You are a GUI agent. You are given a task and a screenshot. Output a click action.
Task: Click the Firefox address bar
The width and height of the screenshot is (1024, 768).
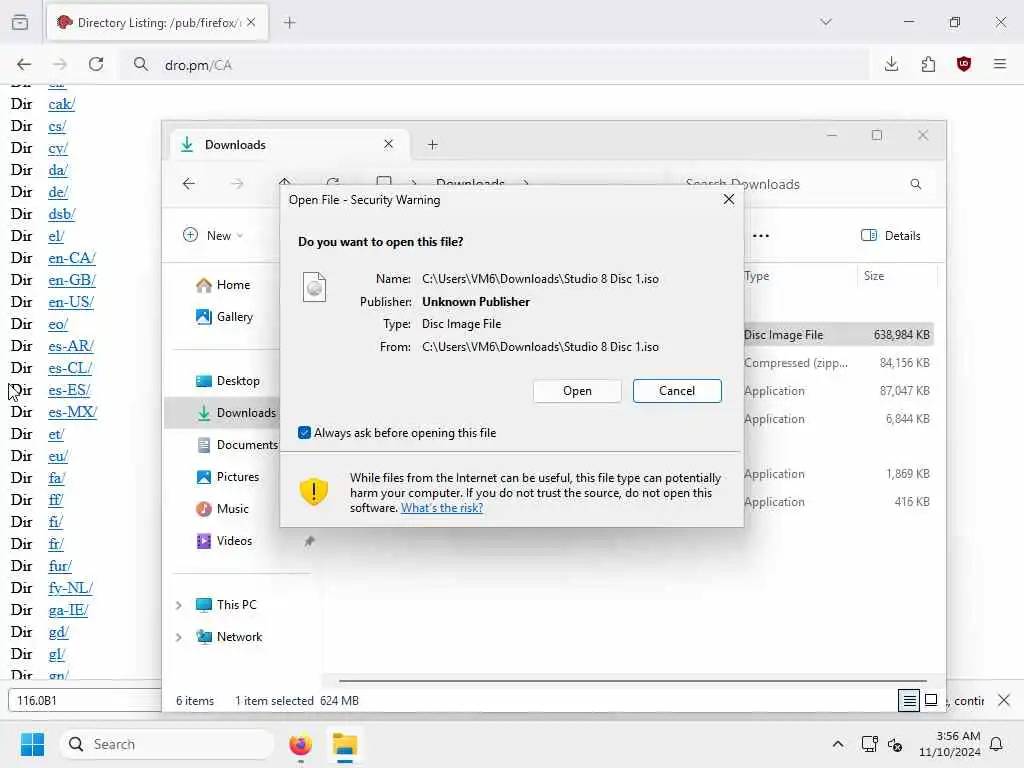[496, 65]
